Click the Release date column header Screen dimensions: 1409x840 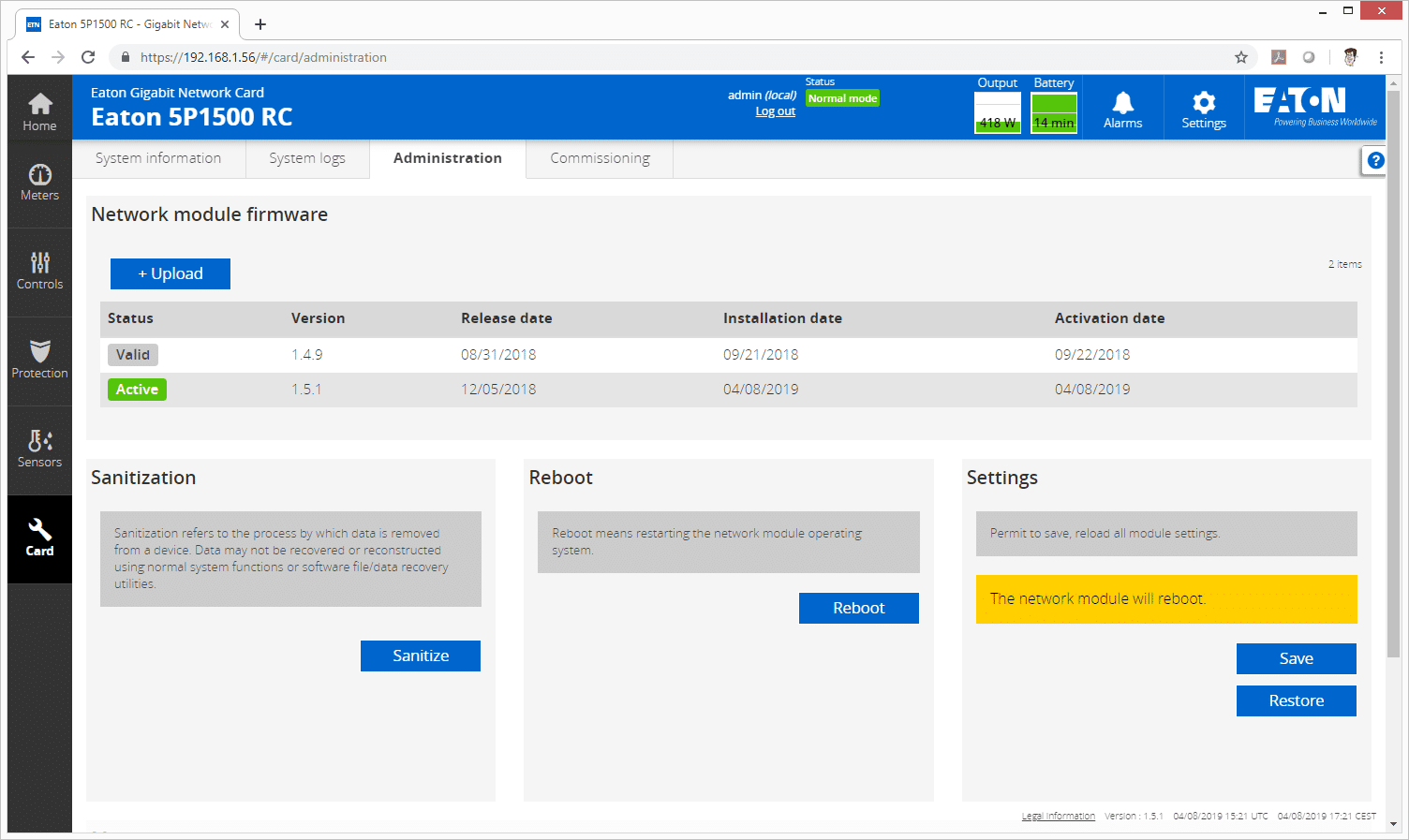(506, 318)
